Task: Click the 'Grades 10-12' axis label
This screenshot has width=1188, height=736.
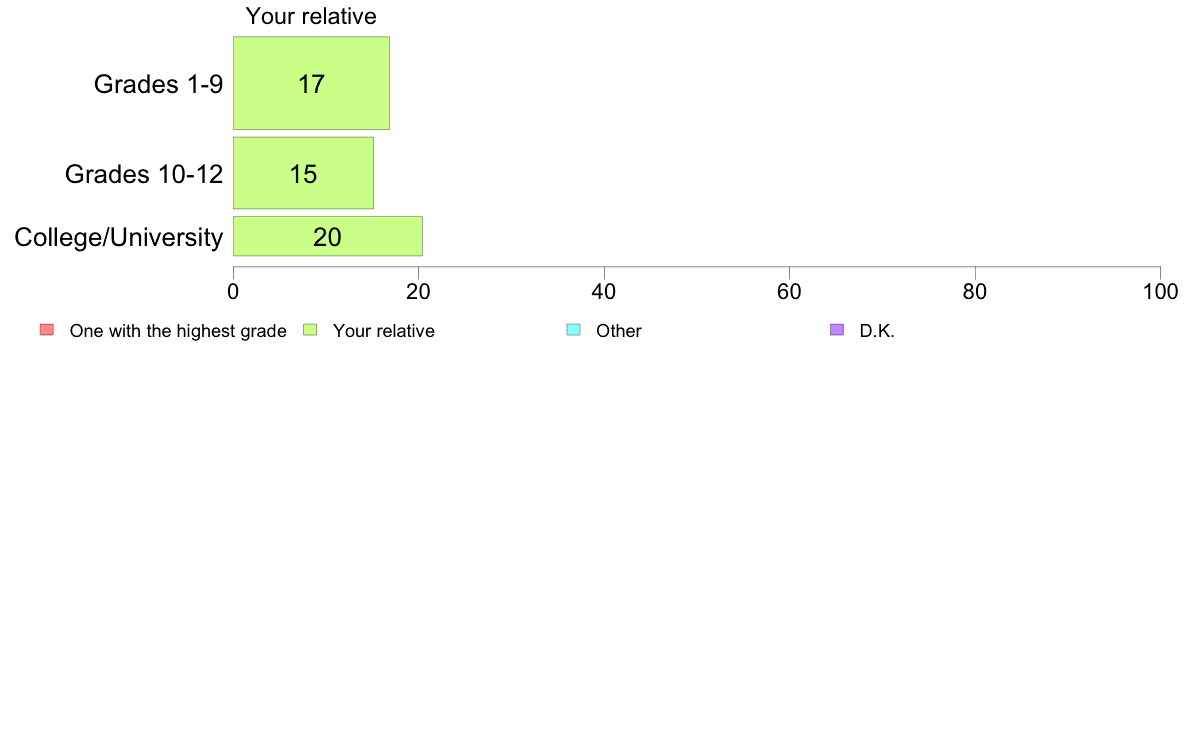Action: pos(144,174)
